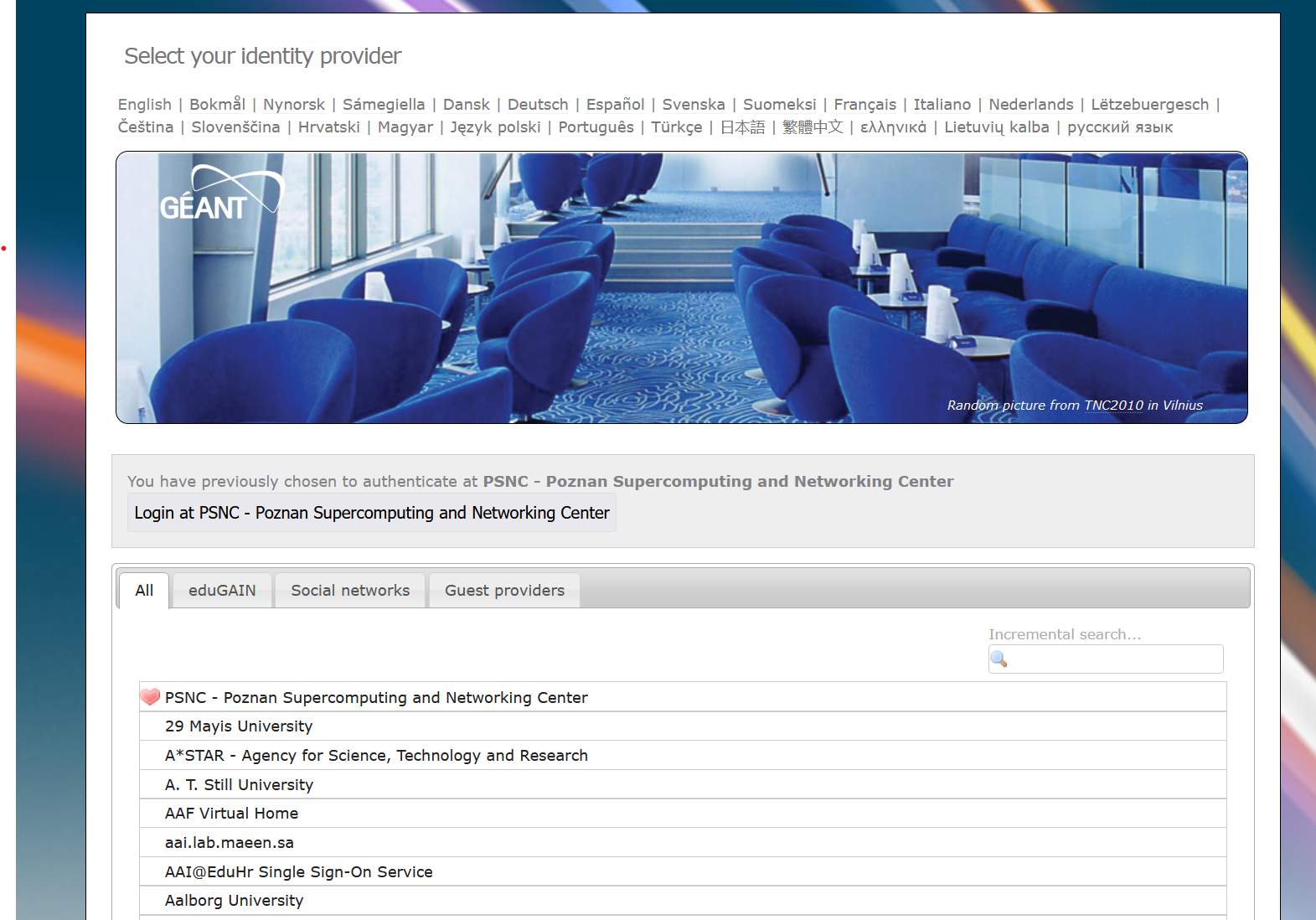
Task: Switch language to русский язык
Action: pos(1120,127)
